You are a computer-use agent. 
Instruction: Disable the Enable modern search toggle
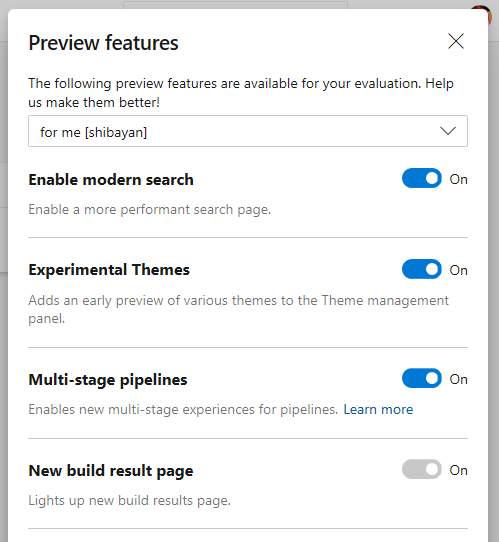tap(422, 178)
